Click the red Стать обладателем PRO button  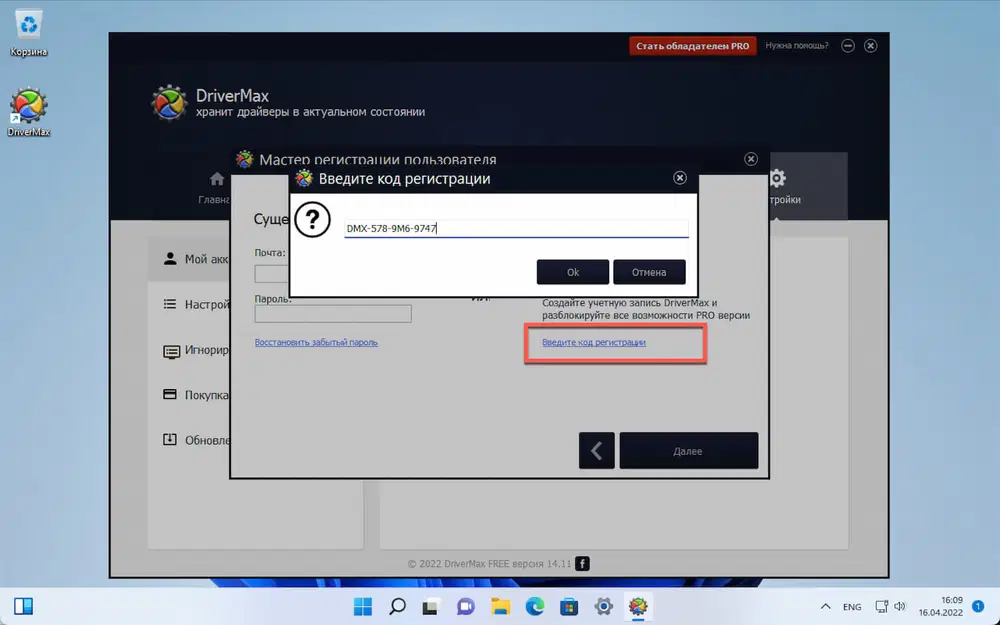tap(692, 45)
